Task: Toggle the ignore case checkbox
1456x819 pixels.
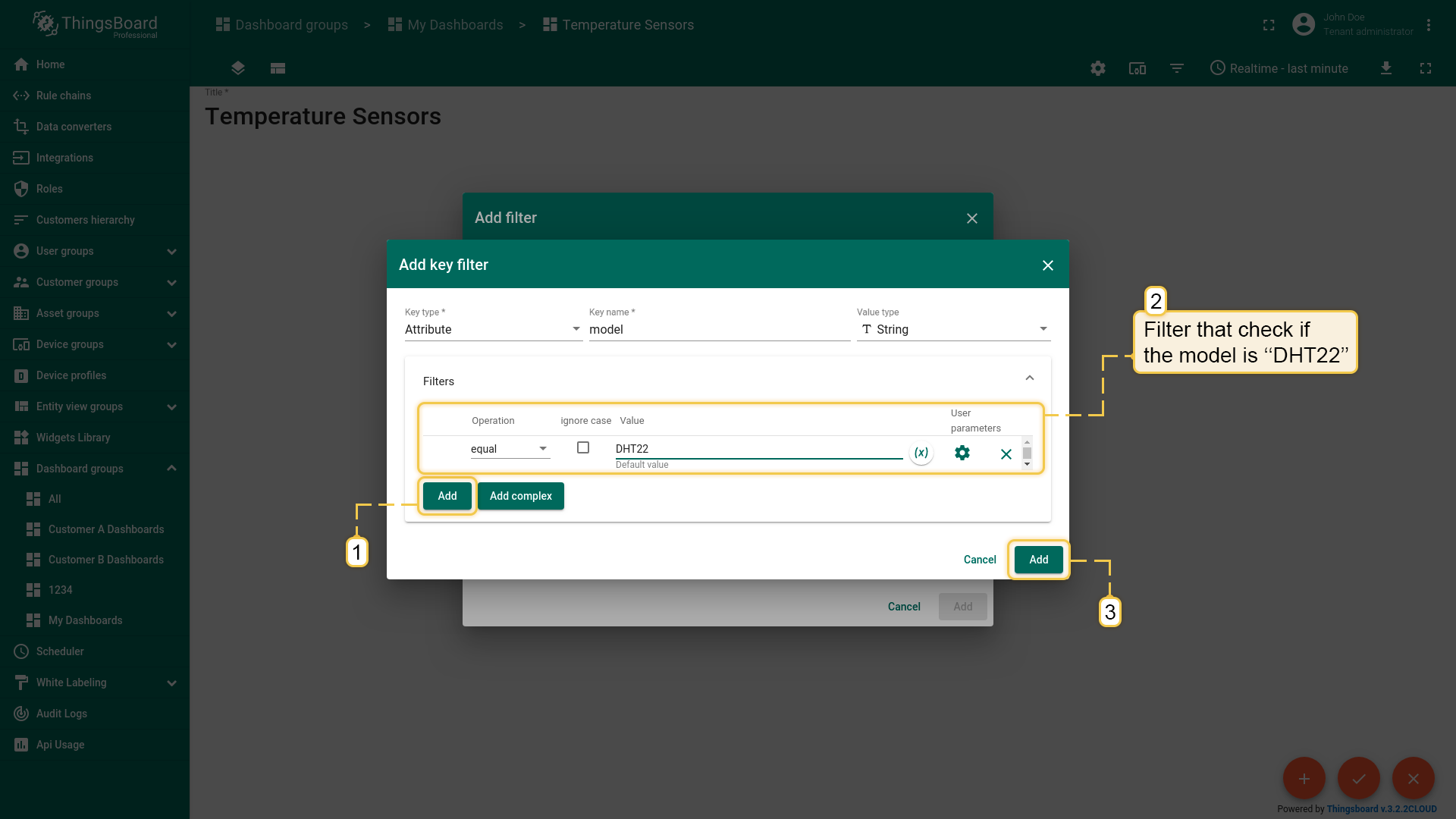Action: click(x=582, y=447)
